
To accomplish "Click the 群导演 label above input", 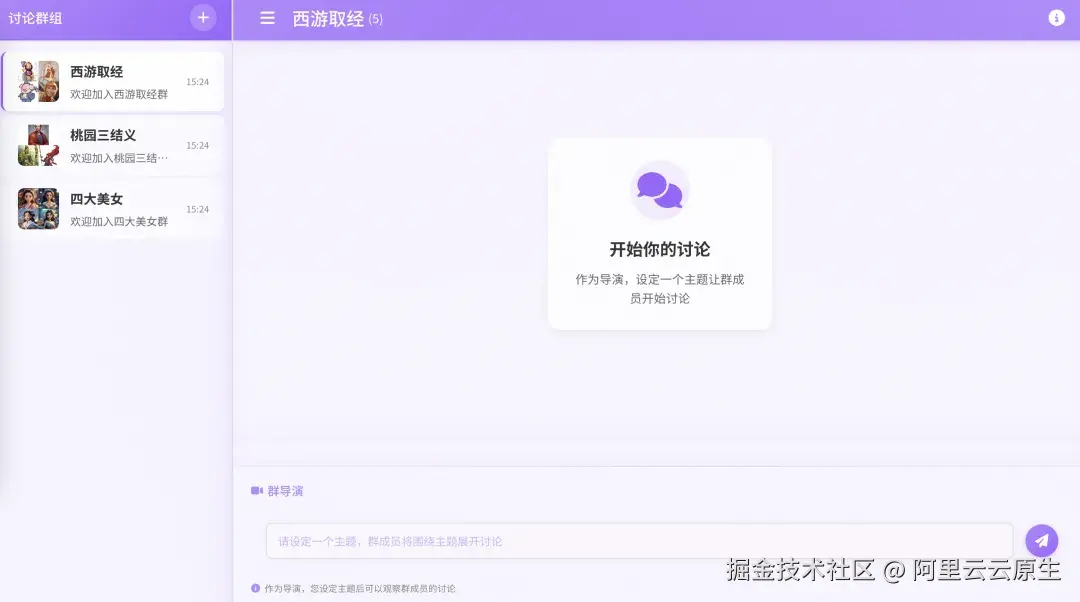I will (x=285, y=491).
